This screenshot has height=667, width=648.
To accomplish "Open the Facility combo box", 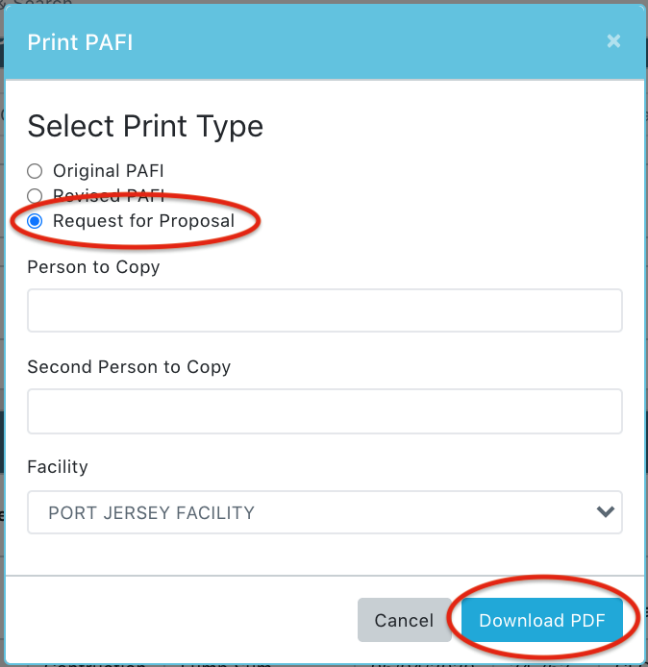I will coord(324,512).
